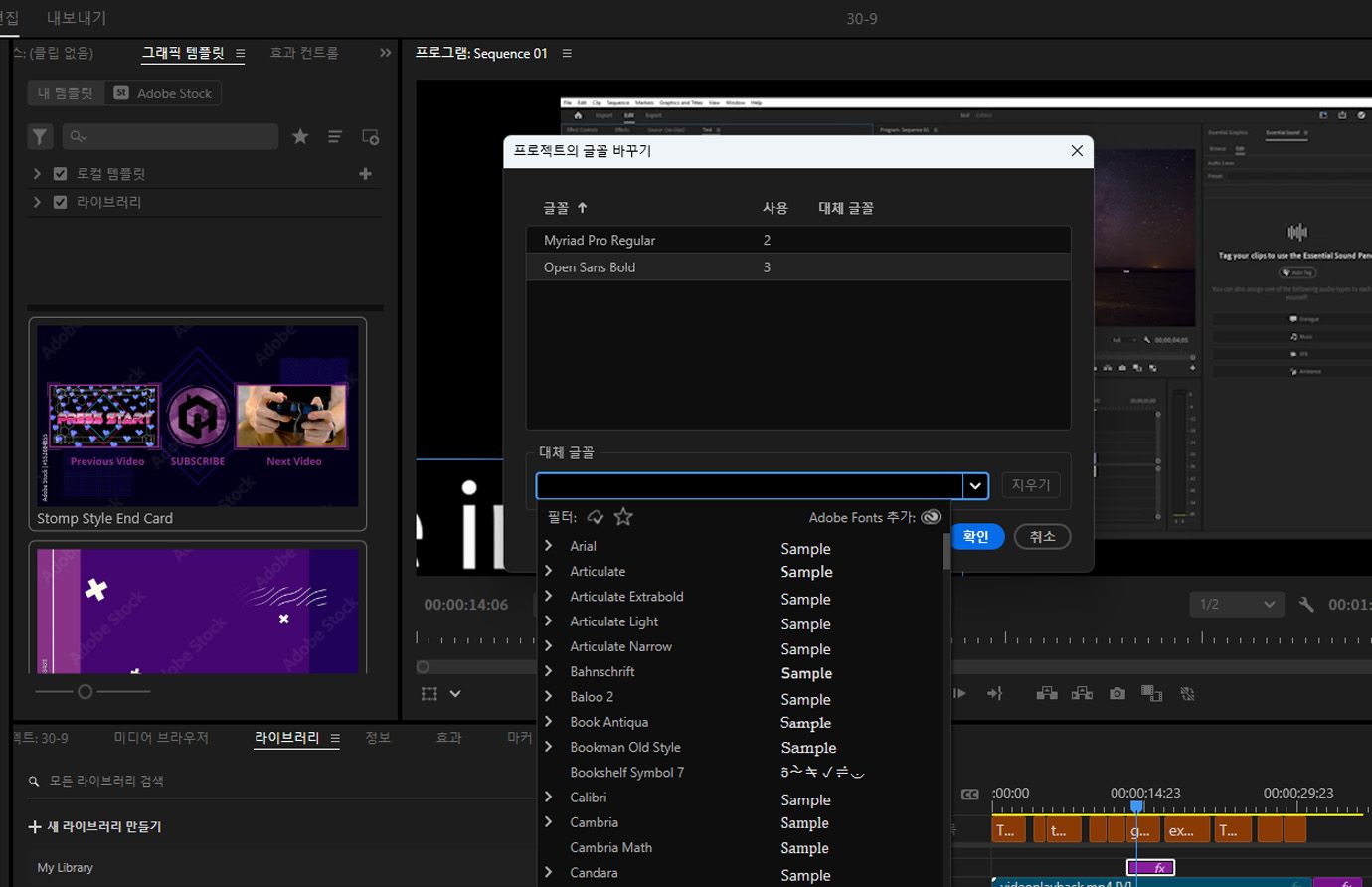Click the filter funnel icon in templates panel
This screenshot has width=1372, height=887.
point(40,137)
